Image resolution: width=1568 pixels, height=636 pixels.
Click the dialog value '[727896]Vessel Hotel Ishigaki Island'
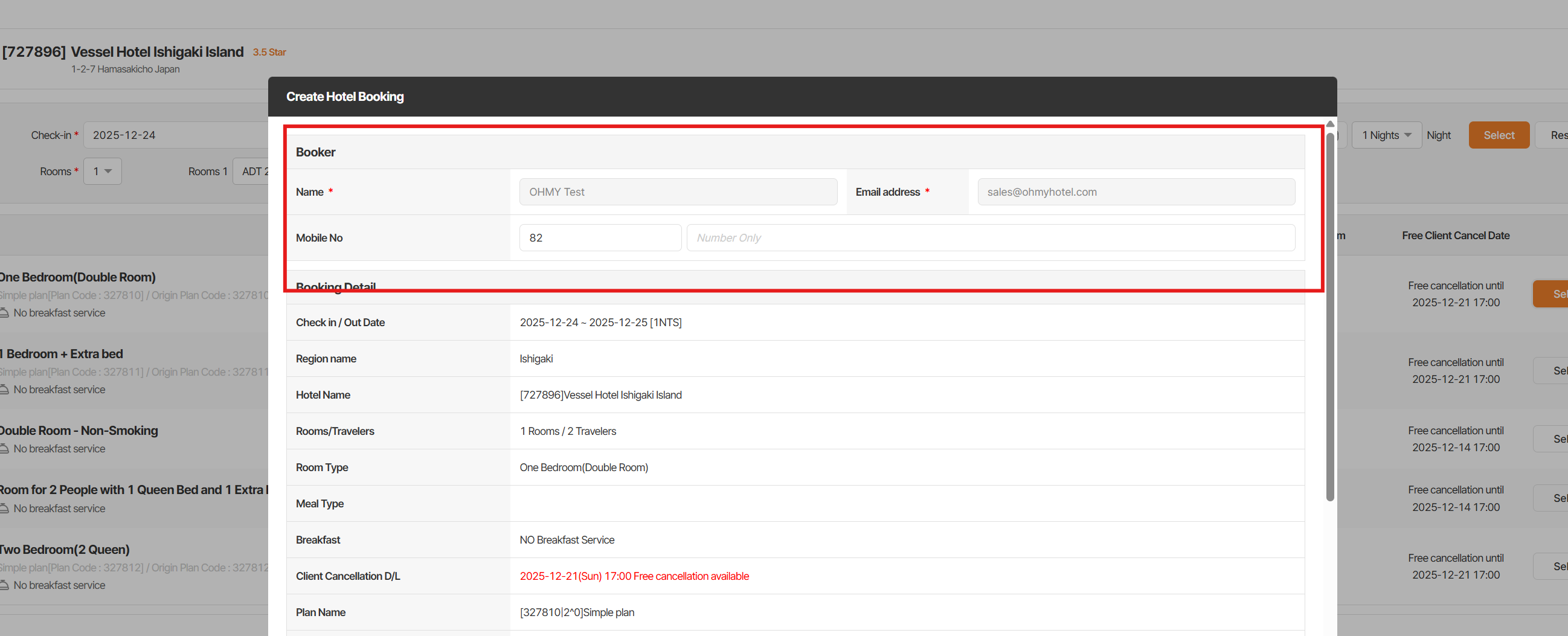pyautogui.click(x=601, y=395)
